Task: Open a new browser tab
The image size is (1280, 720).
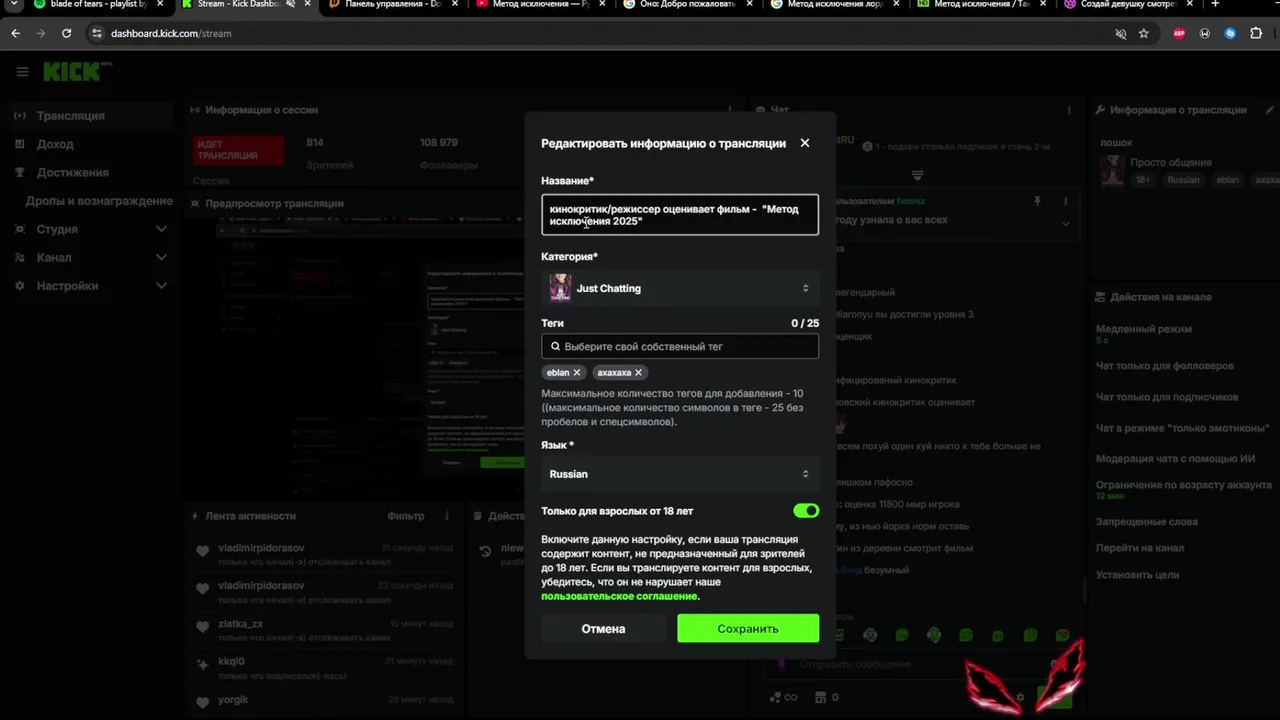Action: tap(1215, 5)
